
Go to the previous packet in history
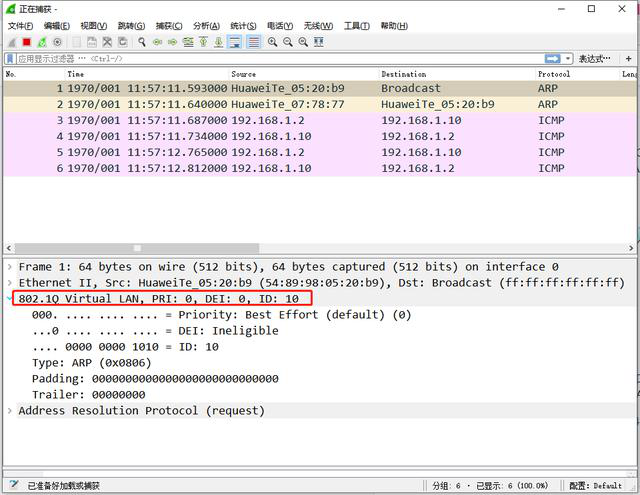pos(158,42)
